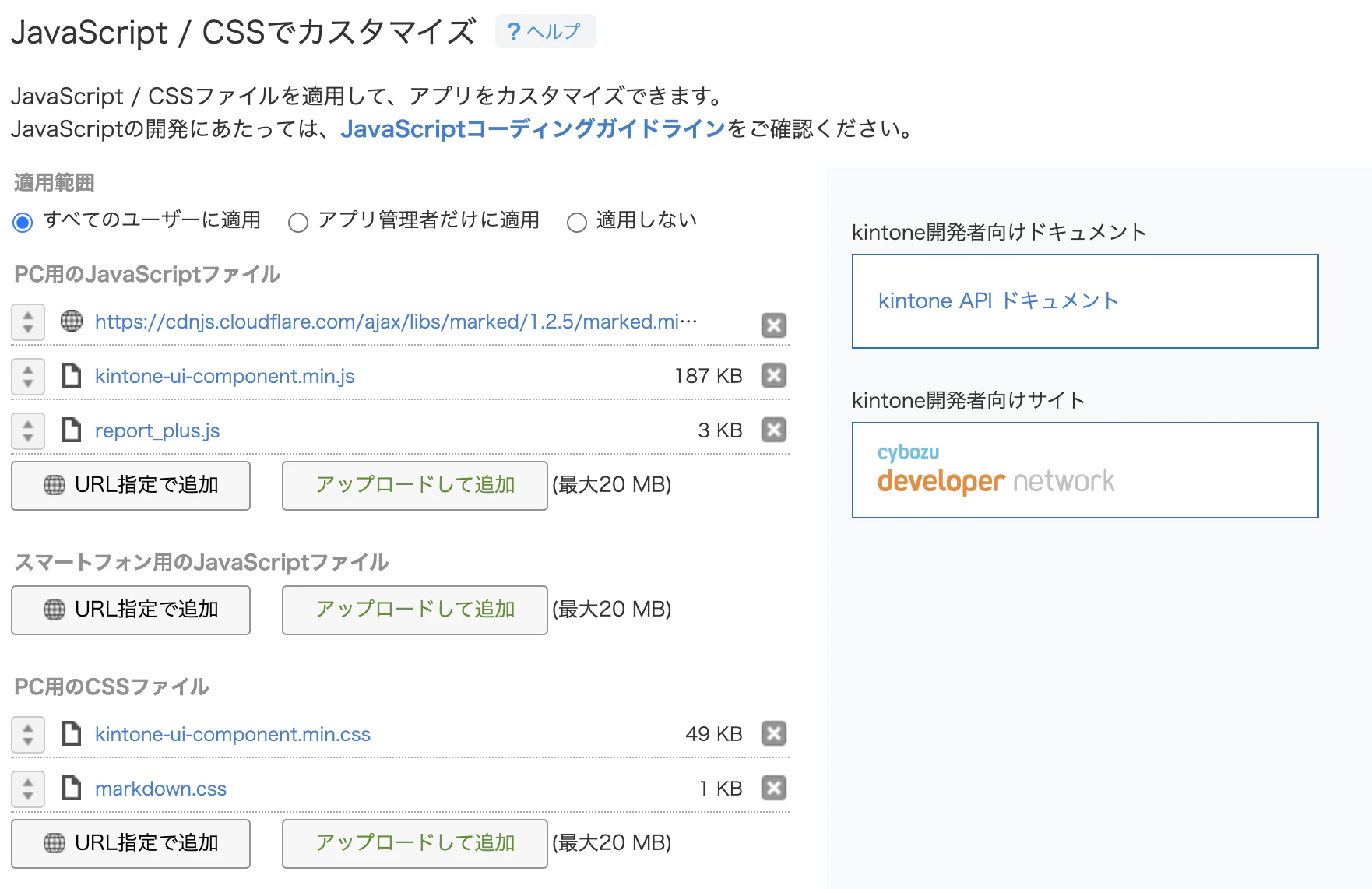This screenshot has width=1372, height=889.
Task: Click reorder handle for cloudflare URL row
Action: 28,322
